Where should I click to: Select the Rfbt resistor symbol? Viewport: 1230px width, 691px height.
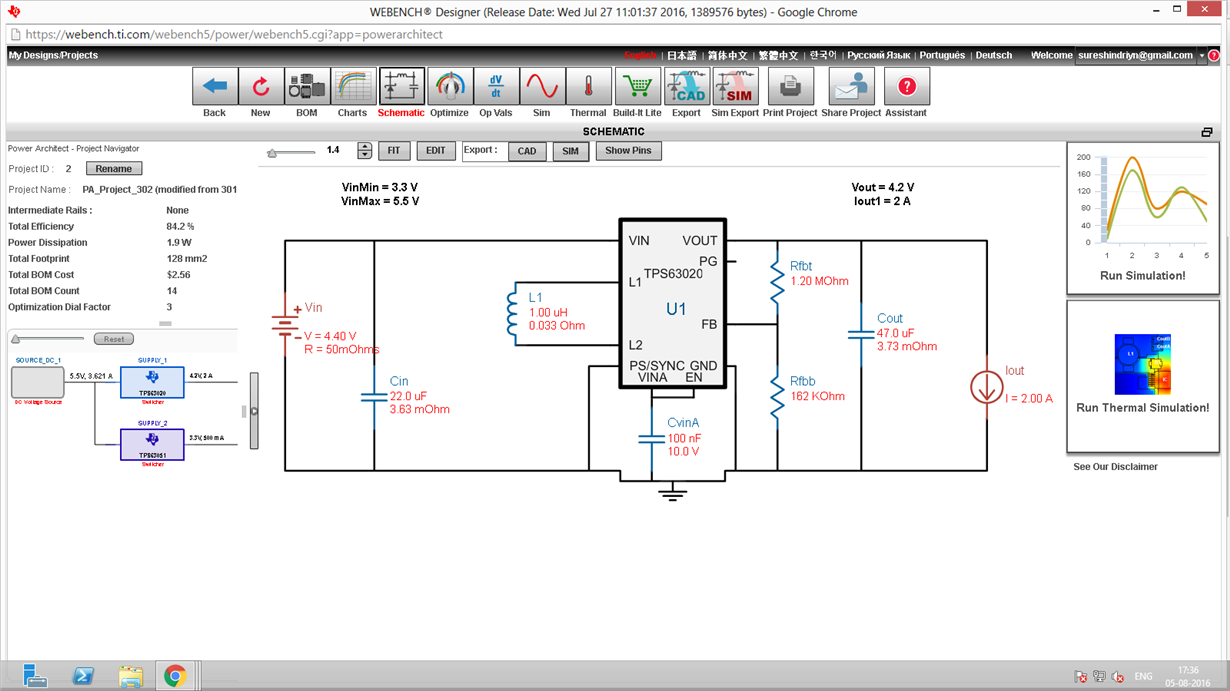(777, 283)
